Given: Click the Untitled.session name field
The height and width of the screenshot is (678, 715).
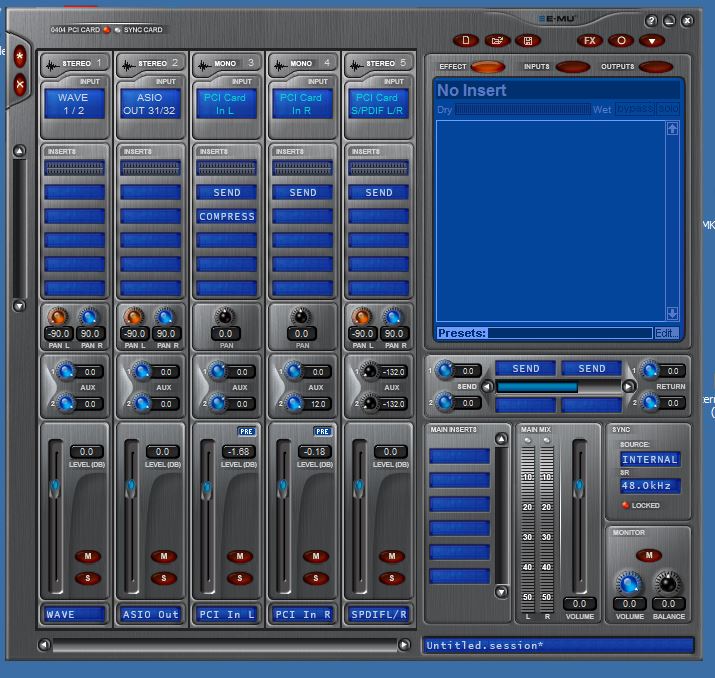Looking at the screenshot, I should pyautogui.click(x=558, y=646).
